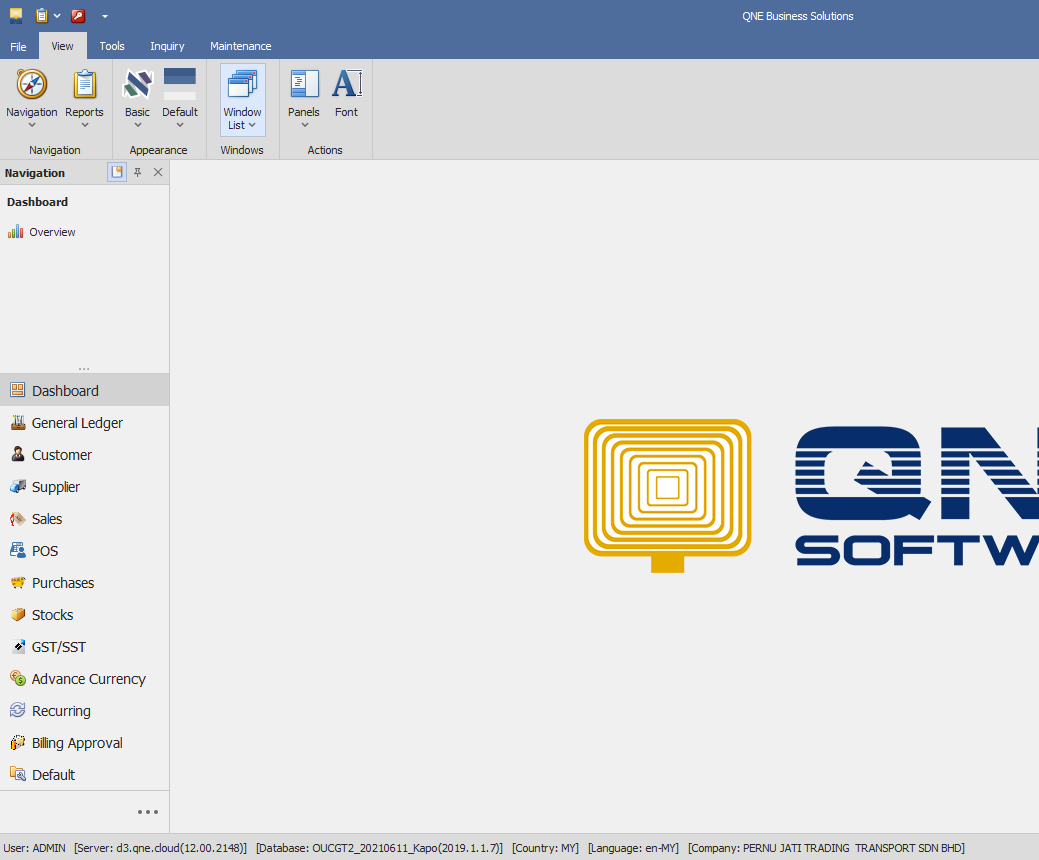1039x860 pixels.
Task: Expand the Navigation ribbon dropdown arrow
Action: click(32, 125)
